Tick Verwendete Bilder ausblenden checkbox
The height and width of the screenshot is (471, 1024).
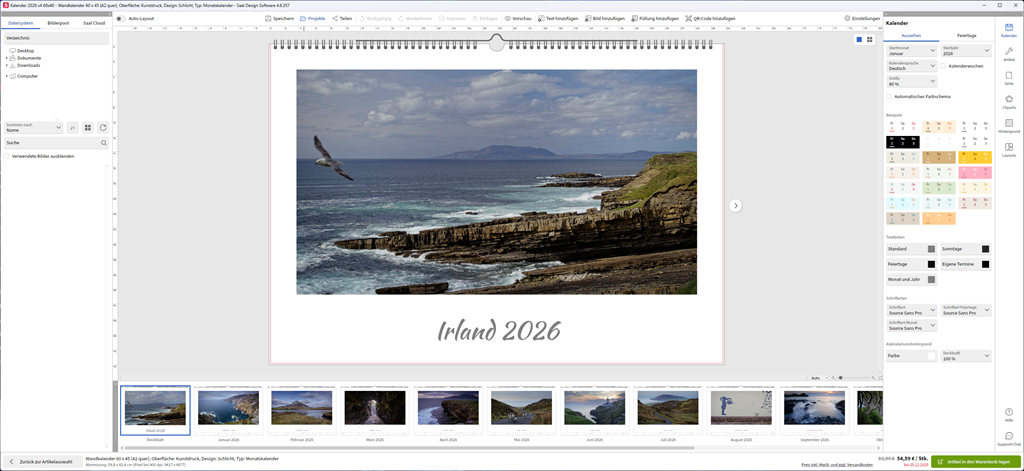coord(8,156)
